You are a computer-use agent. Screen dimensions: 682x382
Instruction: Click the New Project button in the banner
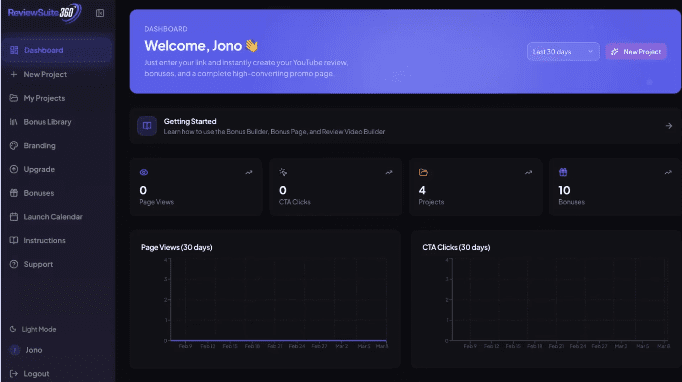636,52
